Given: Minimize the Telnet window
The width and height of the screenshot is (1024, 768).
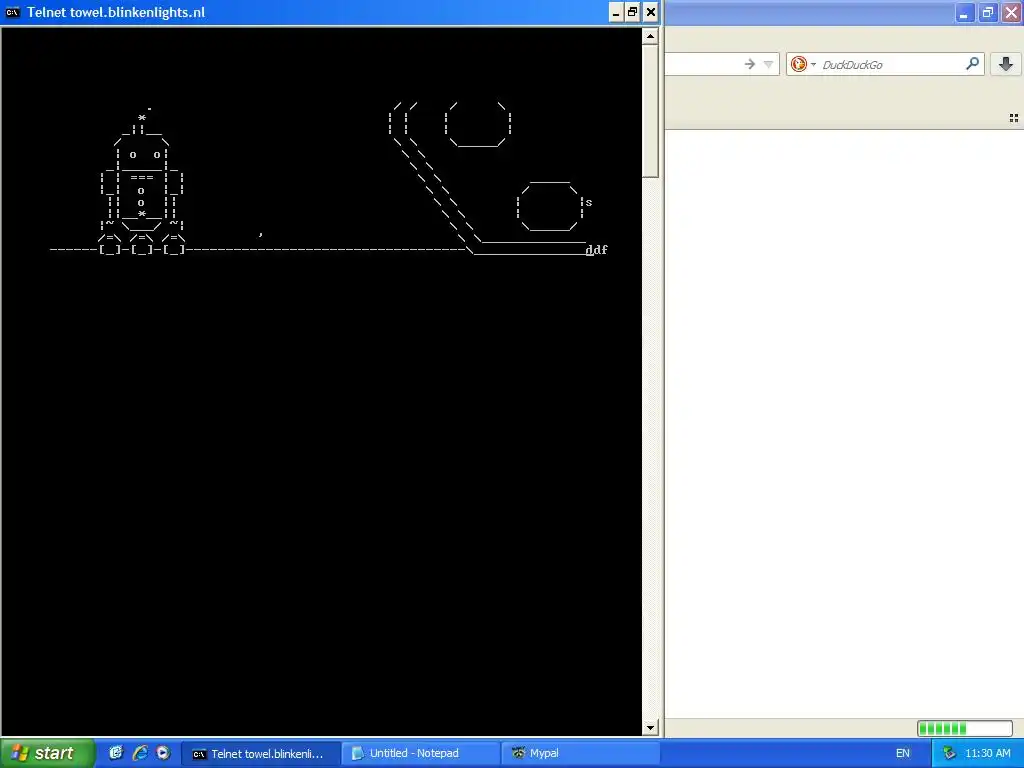Looking at the screenshot, I should click(616, 12).
